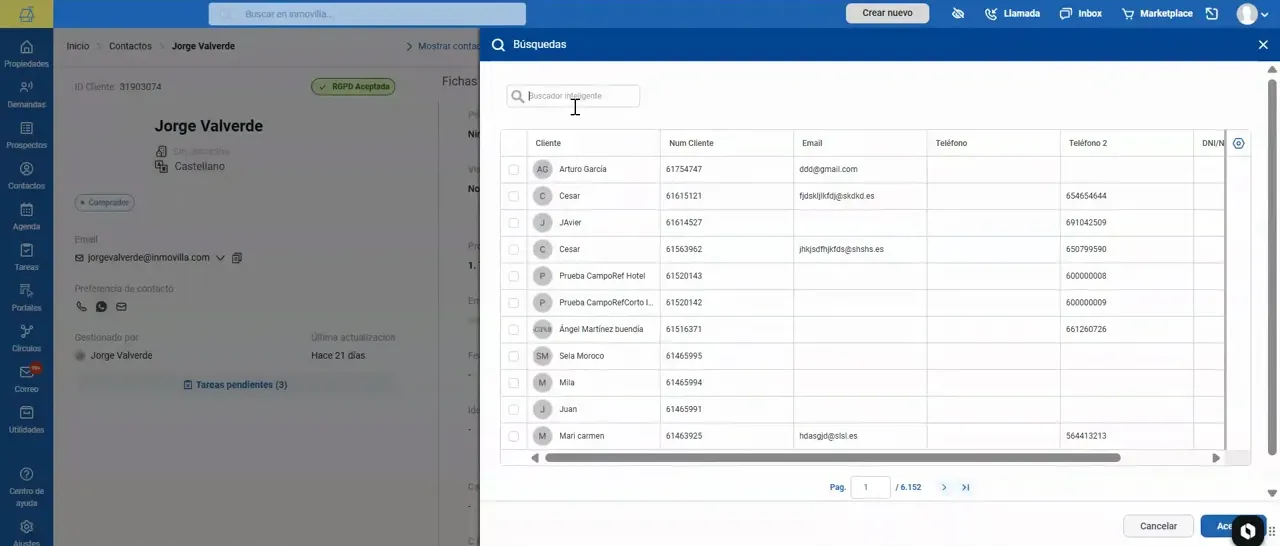This screenshot has height=546, width=1280.
Task: Close the Búsquedas panel
Action: tap(1263, 45)
